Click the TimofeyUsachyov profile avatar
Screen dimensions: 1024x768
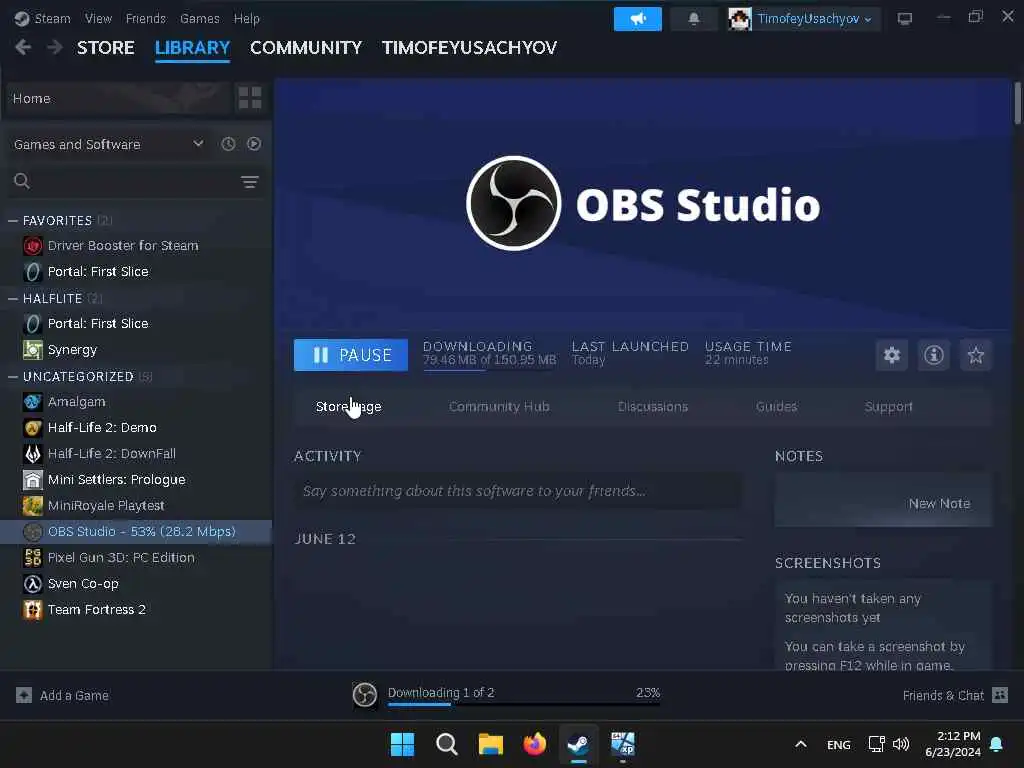(739, 19)
